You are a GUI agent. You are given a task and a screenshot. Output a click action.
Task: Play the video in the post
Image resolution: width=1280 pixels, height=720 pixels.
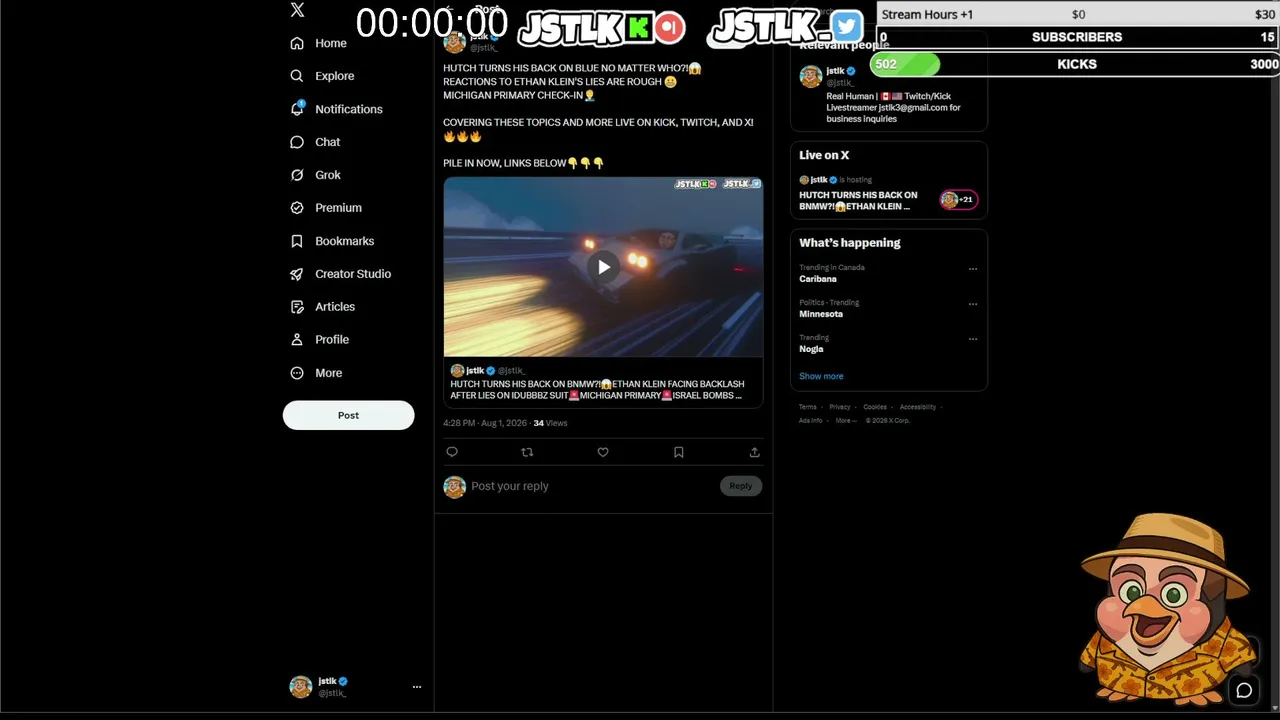pyautogui.click(x=603, y=267)
